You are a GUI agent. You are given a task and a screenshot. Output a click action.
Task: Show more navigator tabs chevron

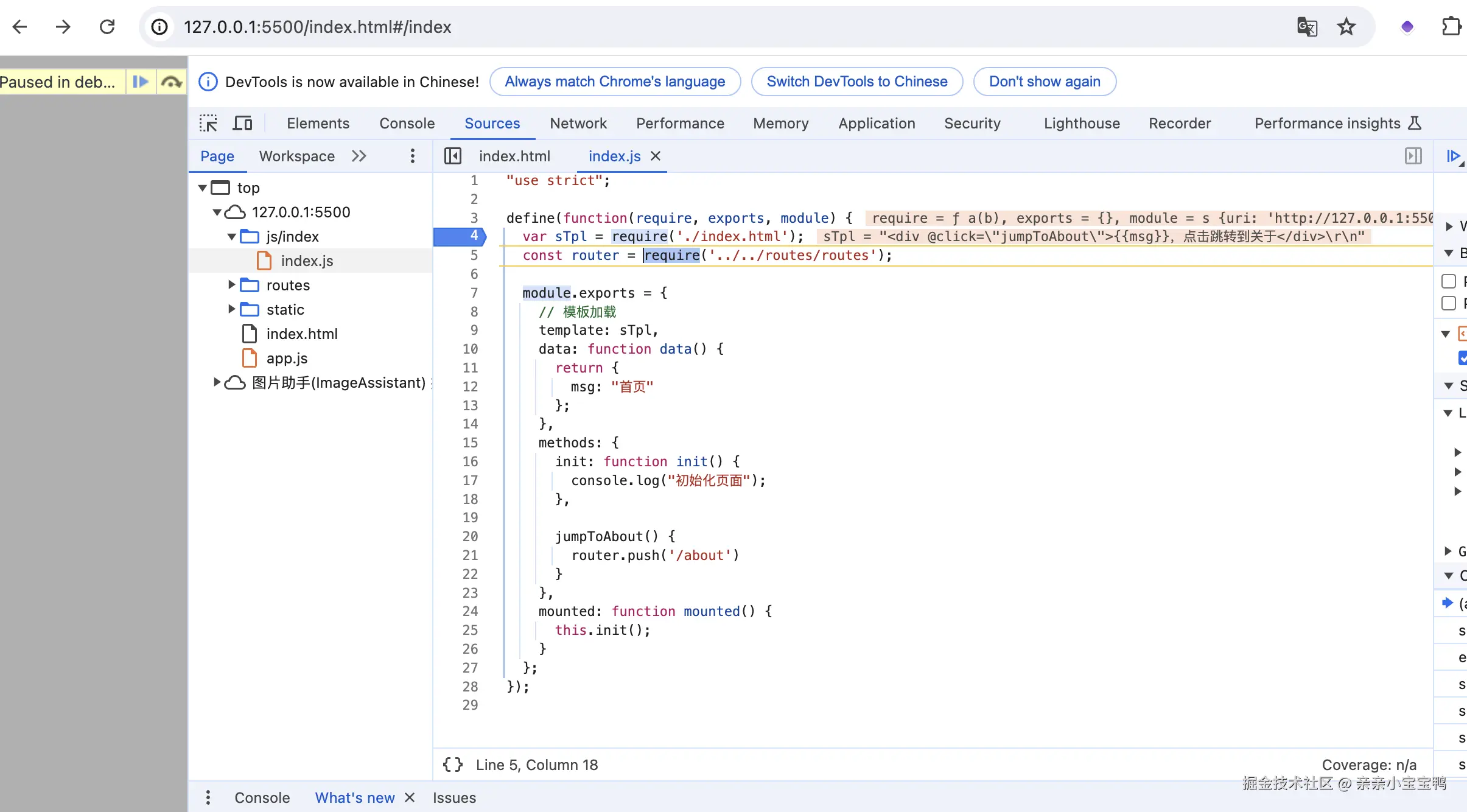(x=359, y=156)
